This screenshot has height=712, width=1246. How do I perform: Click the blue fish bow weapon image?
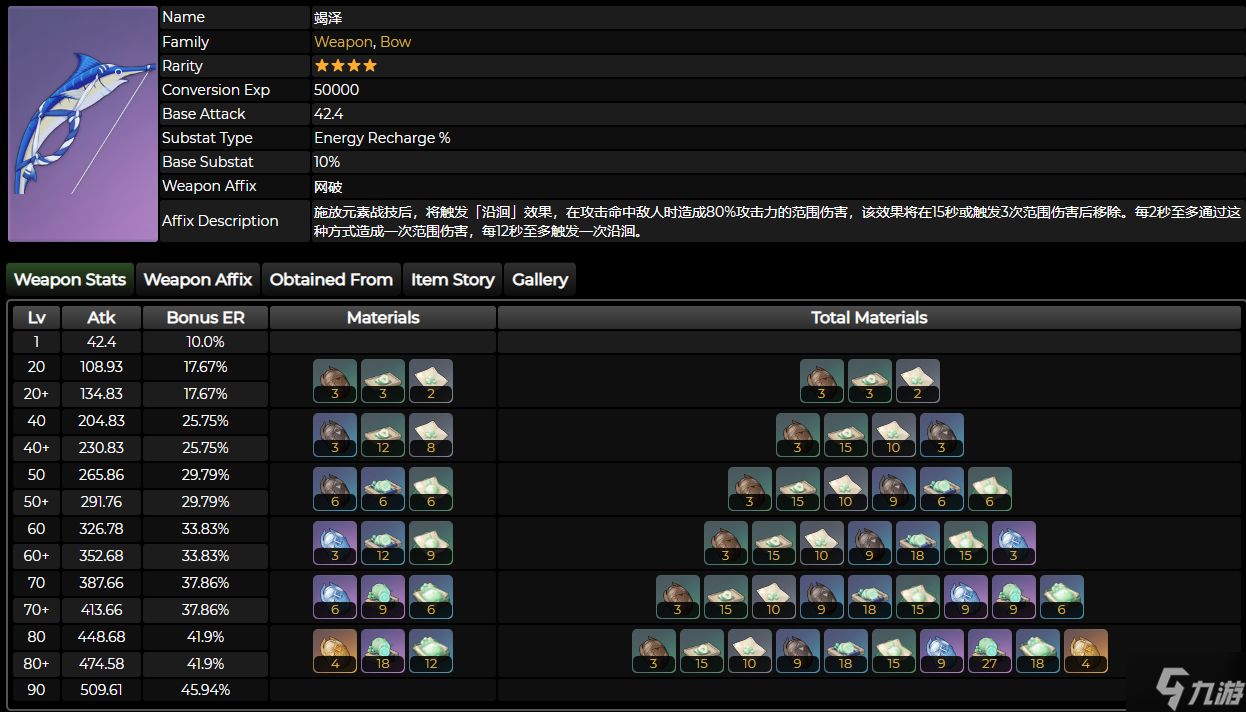83,124
